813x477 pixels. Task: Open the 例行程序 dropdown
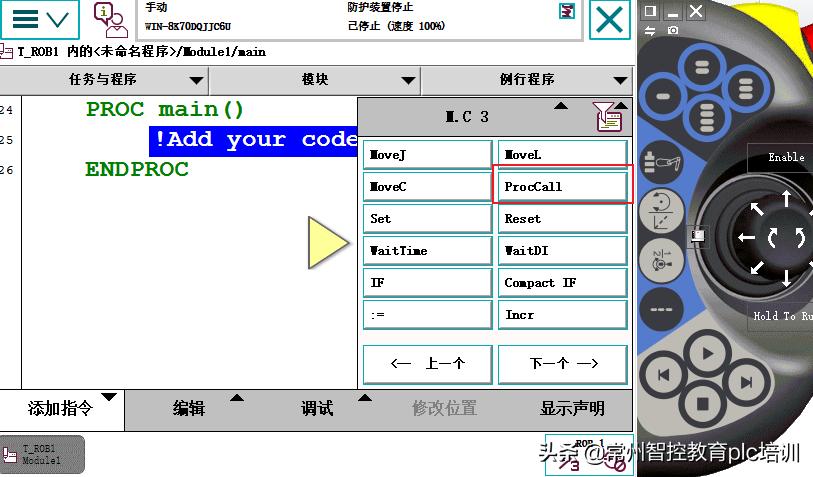tap(527, 80)
